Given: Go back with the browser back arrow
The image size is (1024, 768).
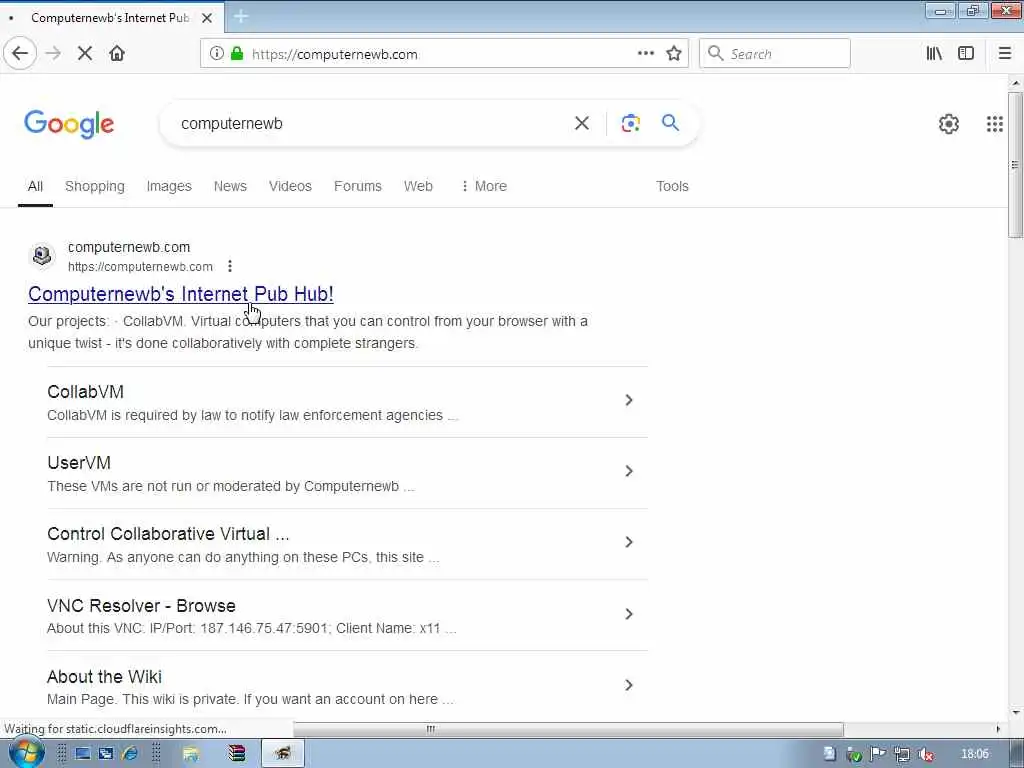Looking at the screenshot, I should (20, 54).
